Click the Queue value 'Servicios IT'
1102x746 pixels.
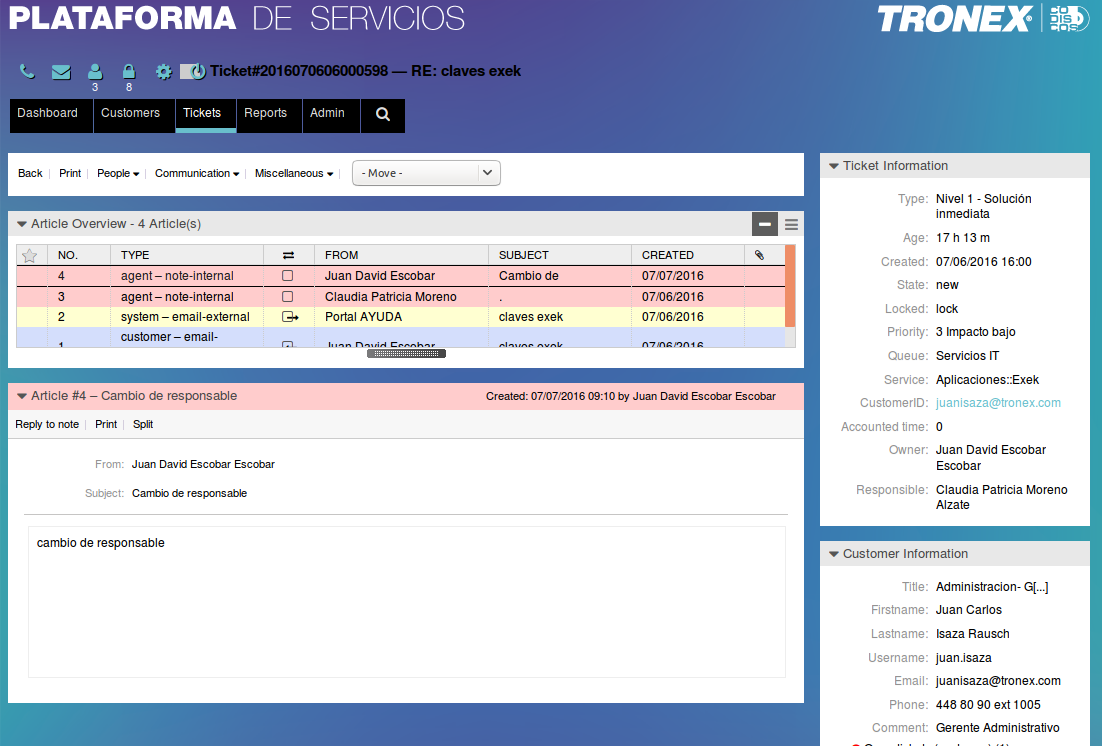click(967, 356)
